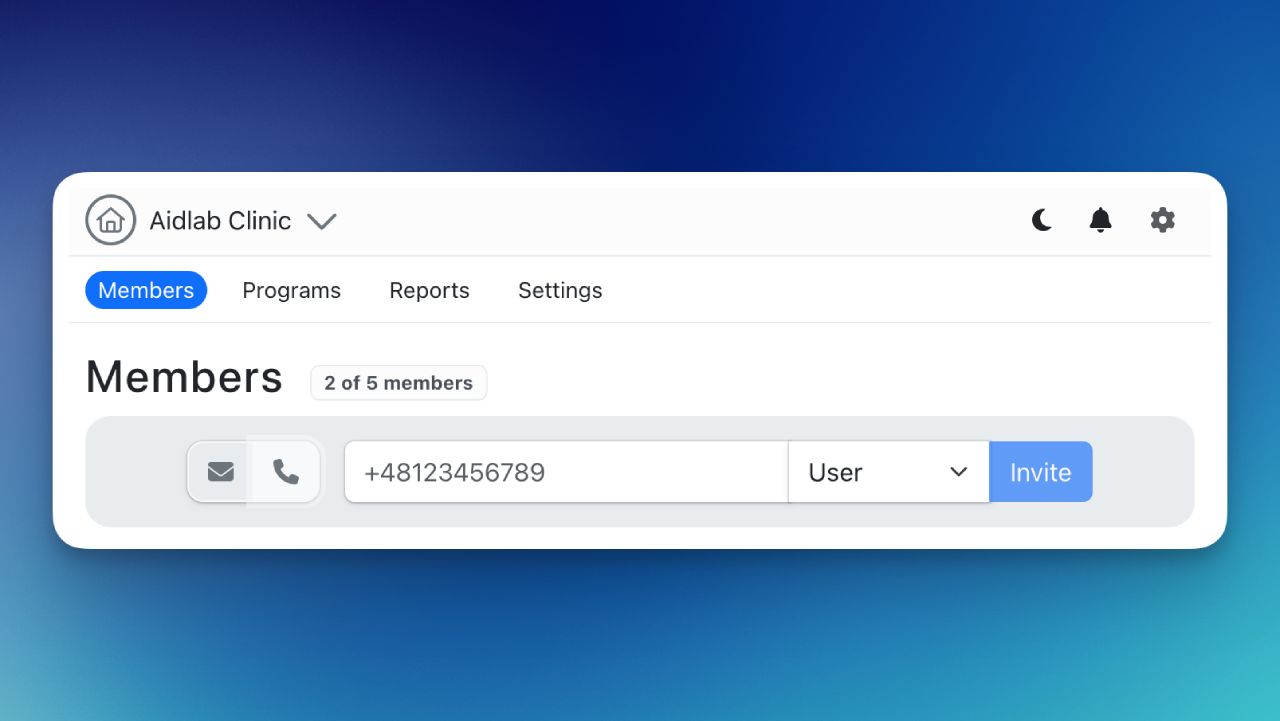Open the gear settings icon
The height and width of the screenshot is (721, 1280).
(1162, 220)
